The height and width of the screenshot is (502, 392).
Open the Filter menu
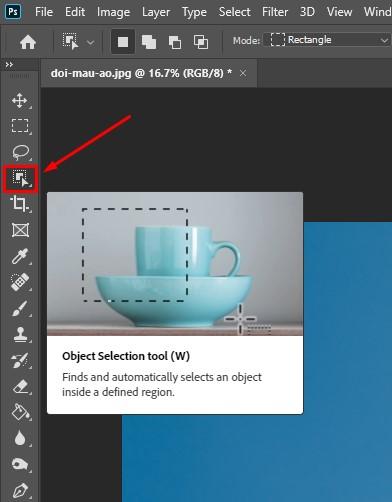275,12
